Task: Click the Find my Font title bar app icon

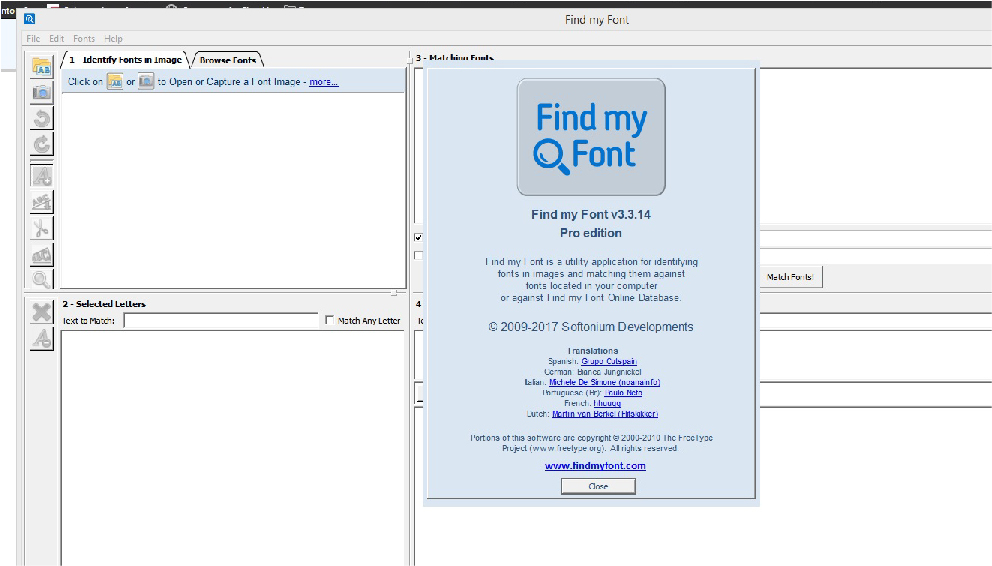Action: click(30, 19)
